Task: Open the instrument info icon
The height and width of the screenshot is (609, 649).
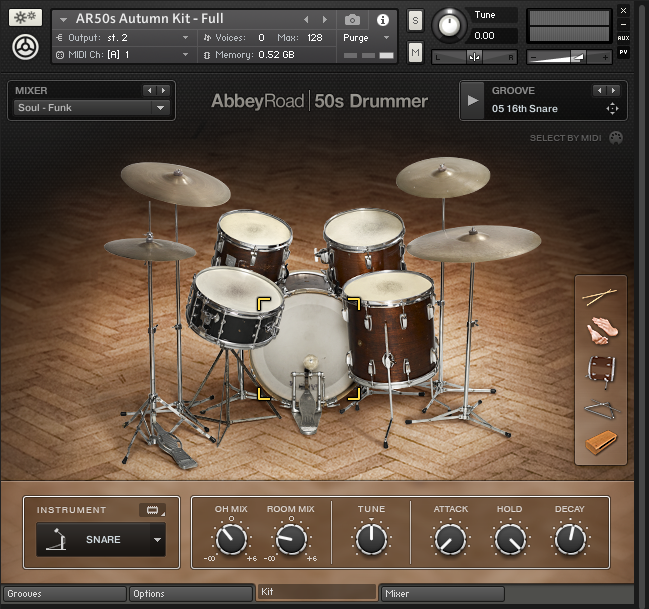Action: (382, 20)
